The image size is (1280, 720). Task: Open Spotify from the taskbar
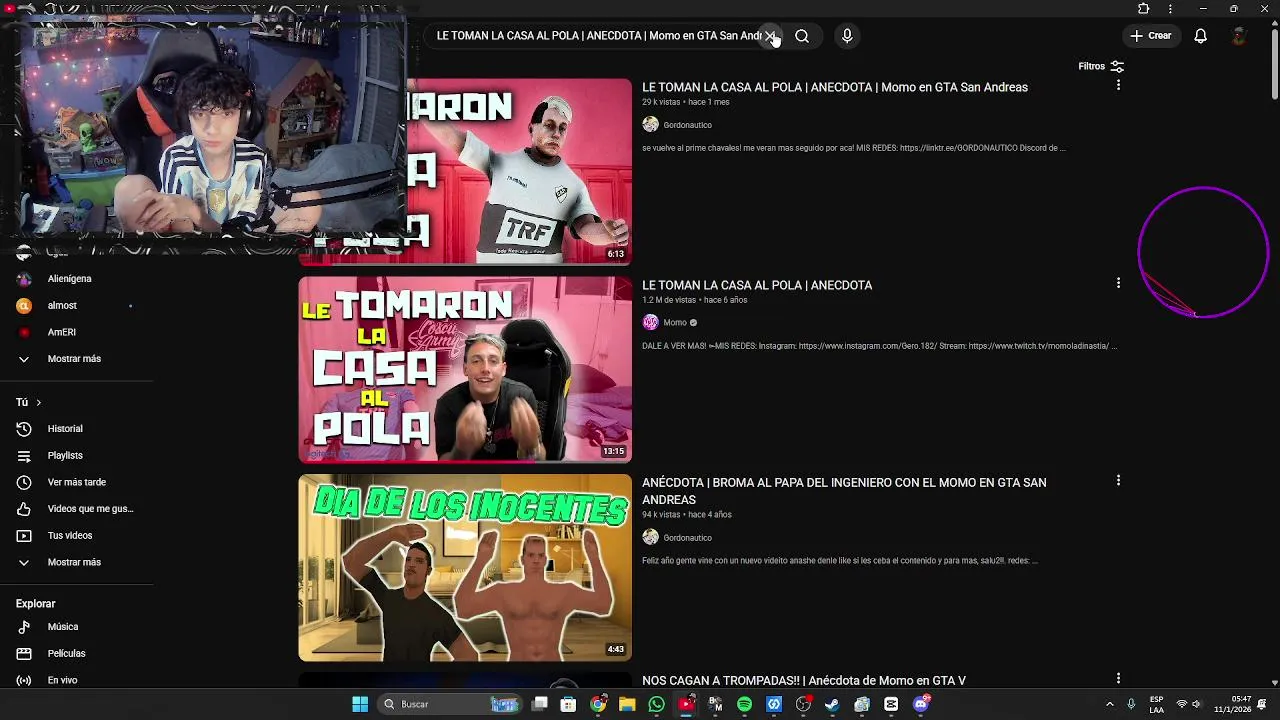tap(744, 704)
